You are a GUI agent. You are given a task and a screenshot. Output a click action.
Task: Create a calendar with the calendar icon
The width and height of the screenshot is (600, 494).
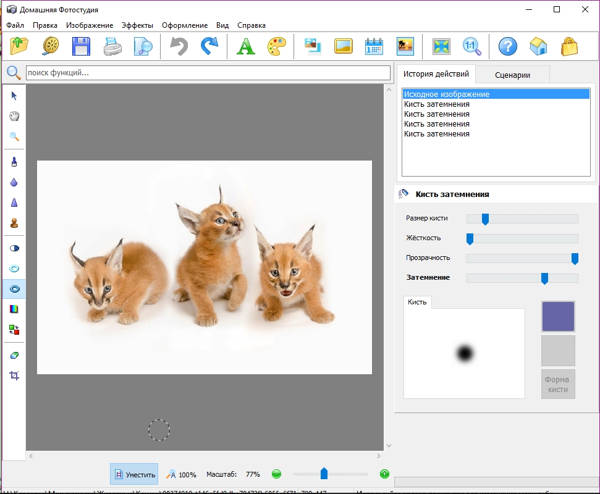374,46
